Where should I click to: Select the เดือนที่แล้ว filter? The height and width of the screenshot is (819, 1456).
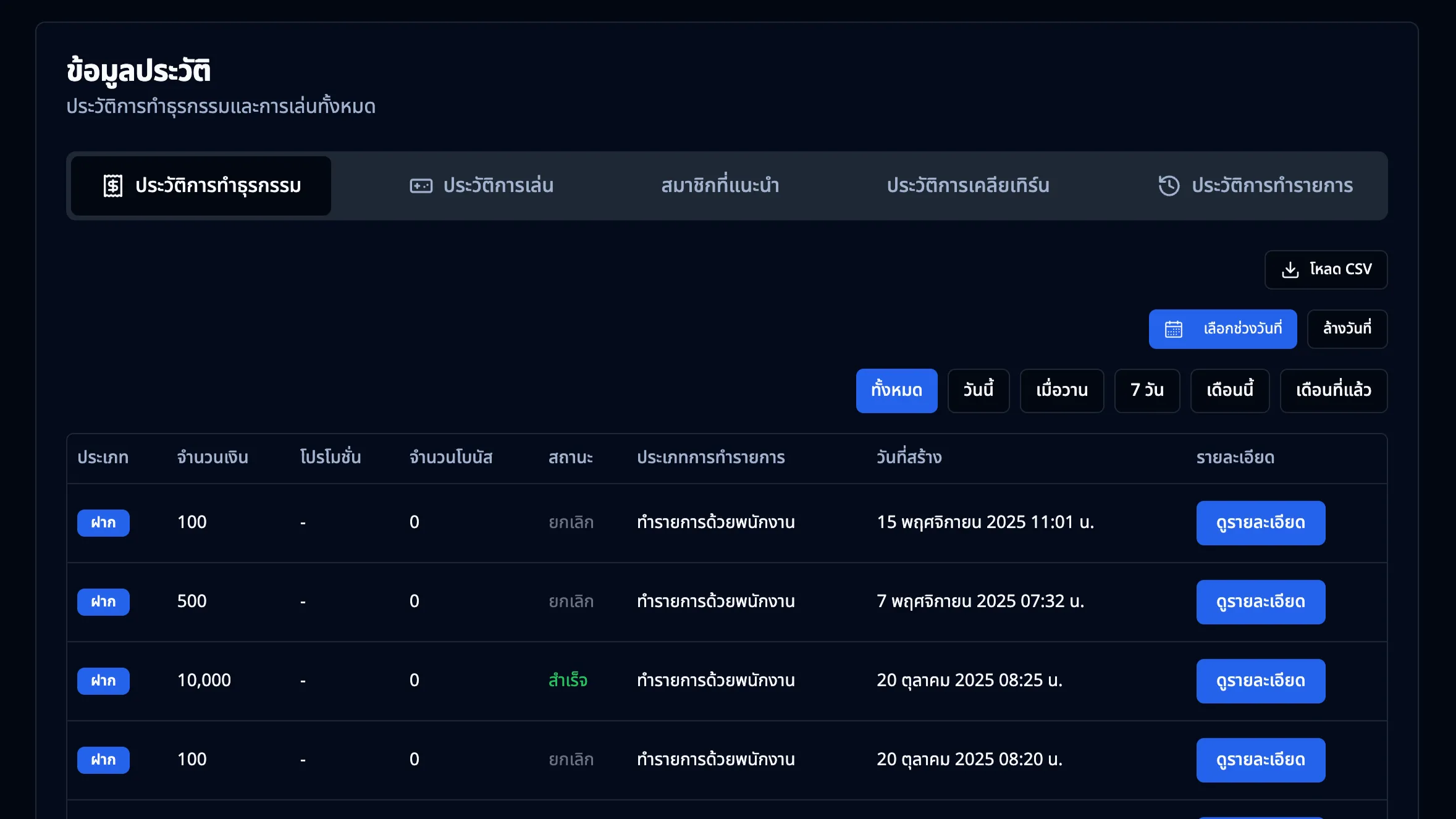coord(1333,390)
